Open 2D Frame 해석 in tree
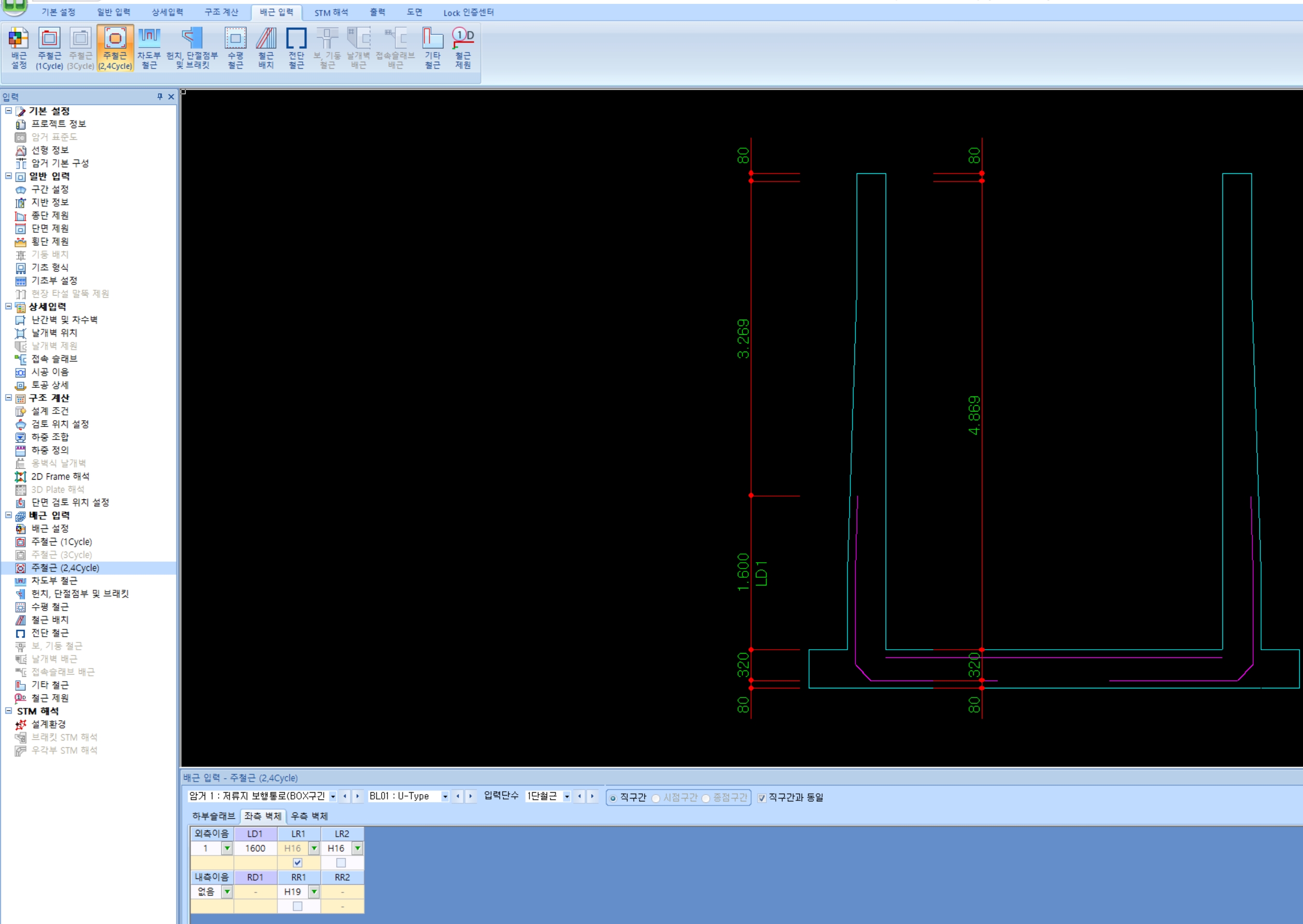Screen dimensions: 1303x924 [x=60, y=476]
